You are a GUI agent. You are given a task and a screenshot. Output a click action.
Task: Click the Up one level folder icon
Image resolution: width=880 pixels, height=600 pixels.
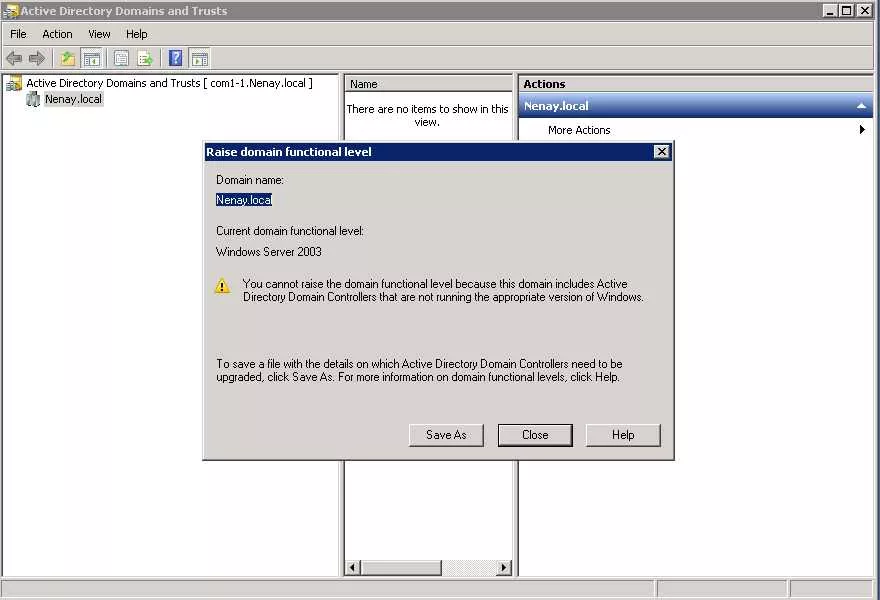tap(68, 58)
